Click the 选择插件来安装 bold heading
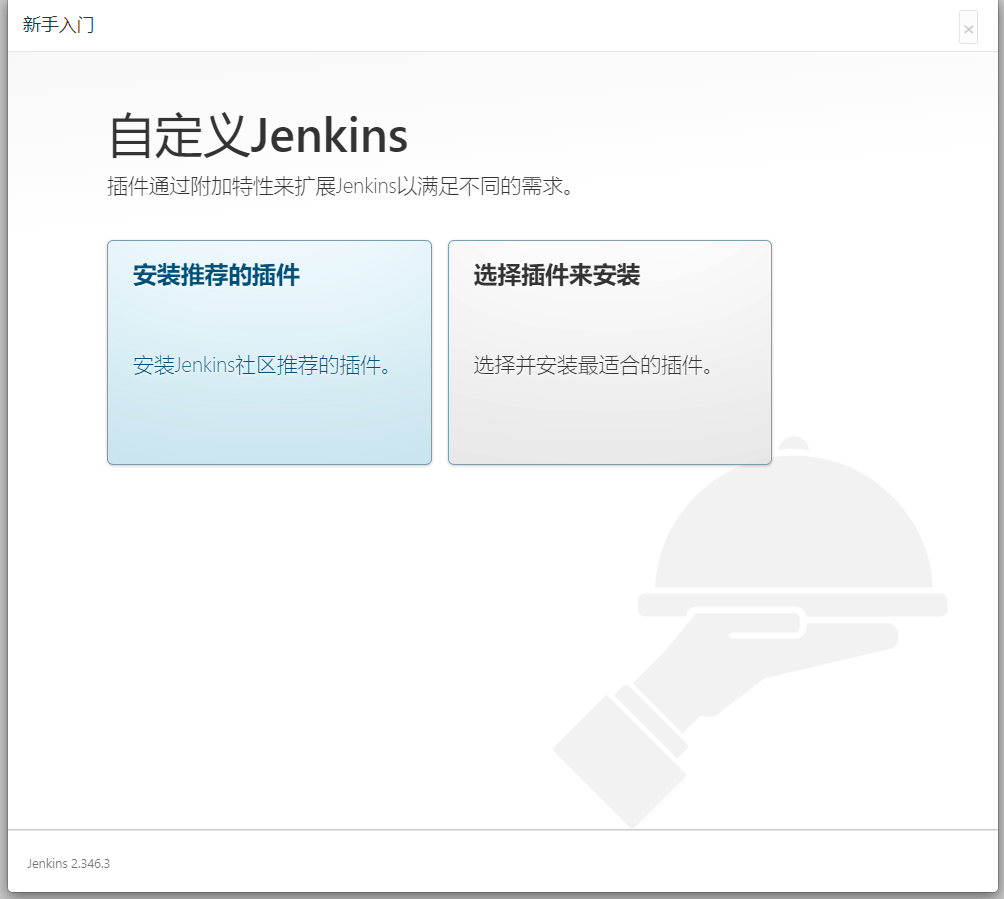Screen dimensions: 1004x899 click(x=557, y=276)
